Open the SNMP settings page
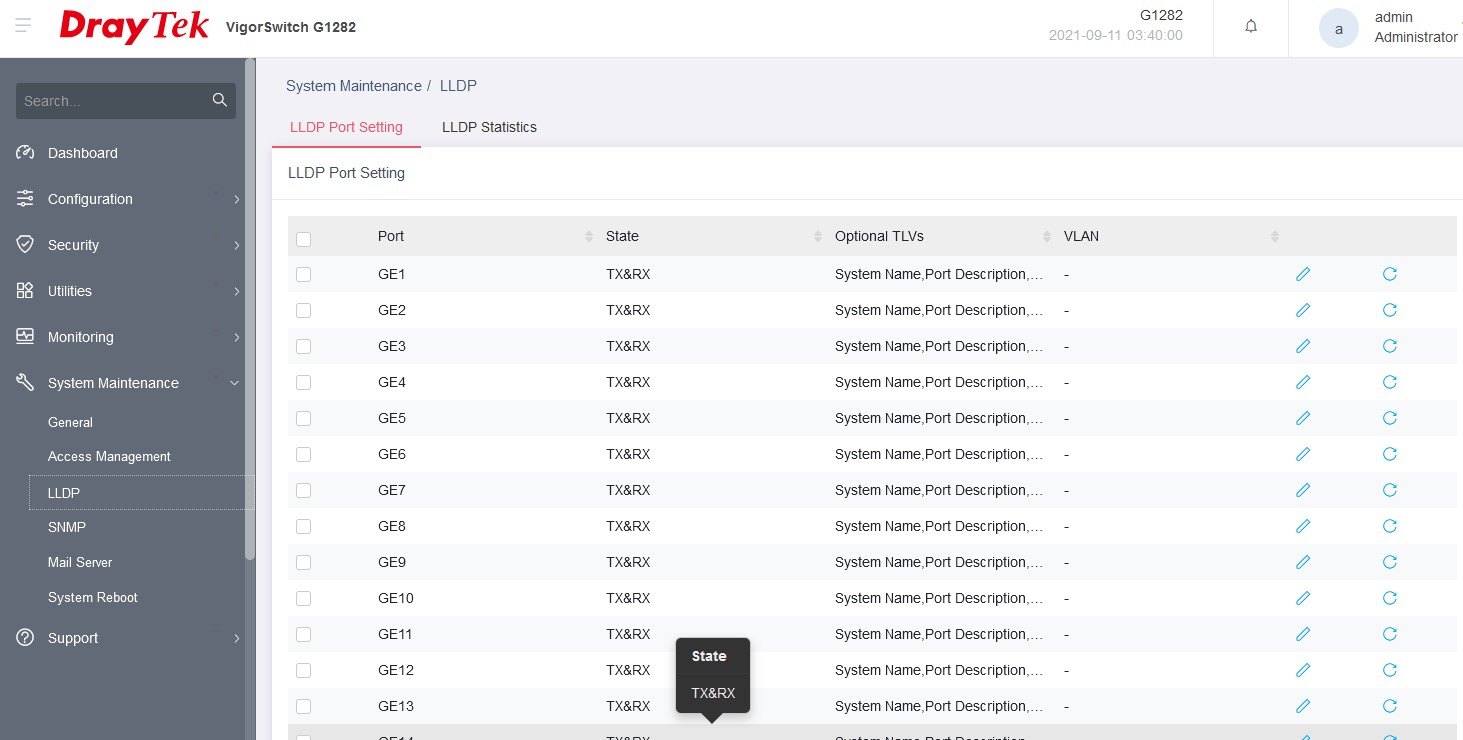The height and width of the screenshot is (740, 1463). click(67, 527)
